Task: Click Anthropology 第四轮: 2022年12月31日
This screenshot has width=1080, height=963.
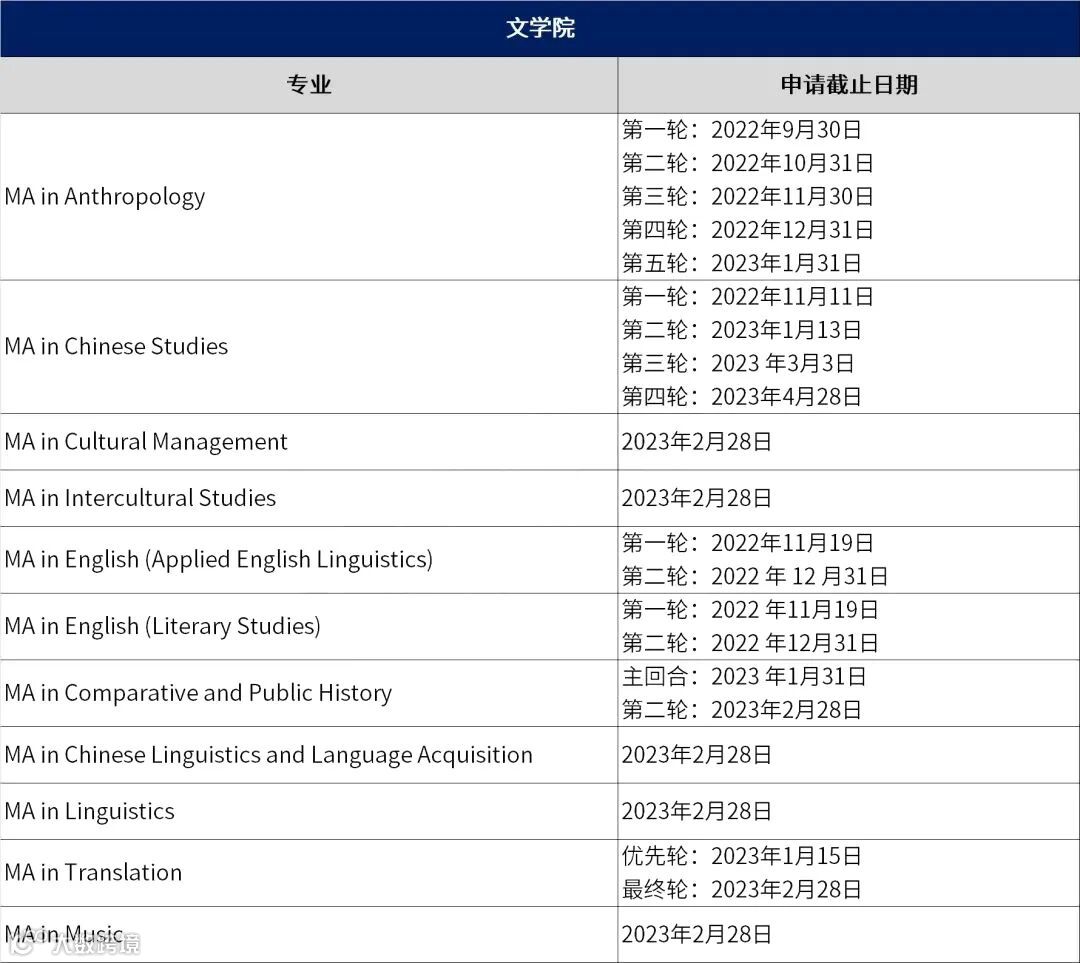Action: point(748,229)
